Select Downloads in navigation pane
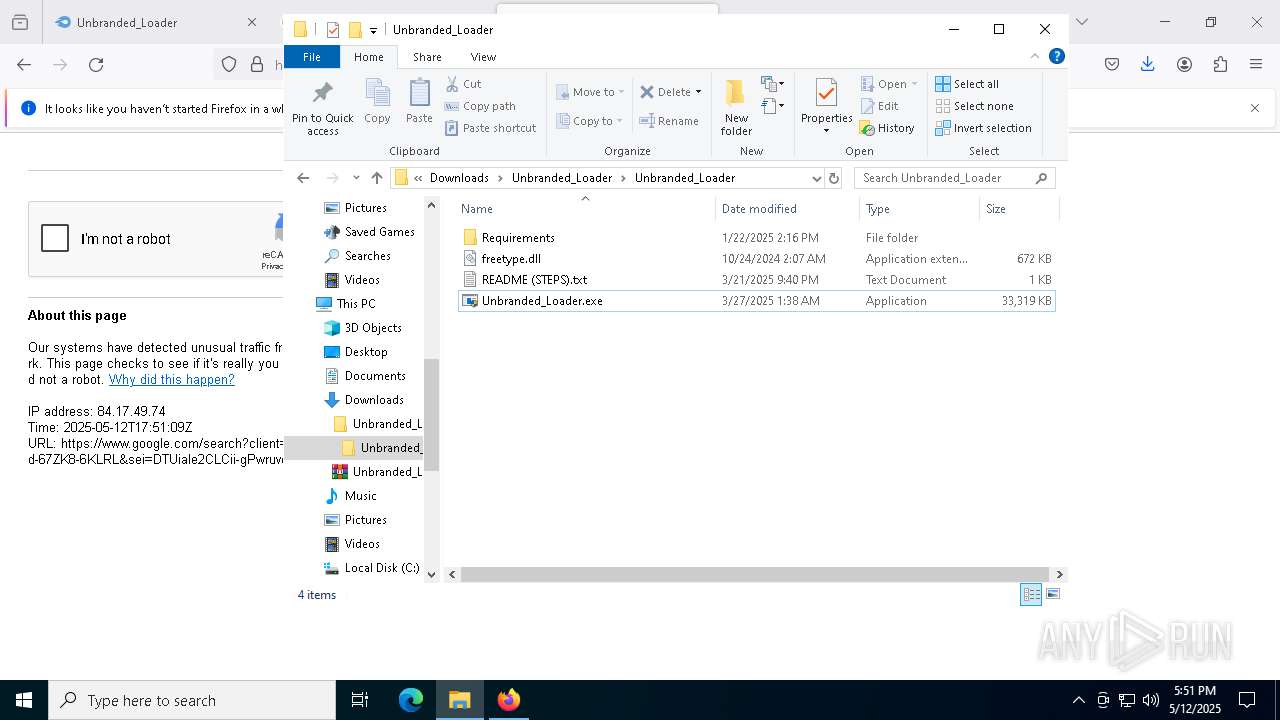This screenshot has height=720, width=1280. click(x=364, y=400)
